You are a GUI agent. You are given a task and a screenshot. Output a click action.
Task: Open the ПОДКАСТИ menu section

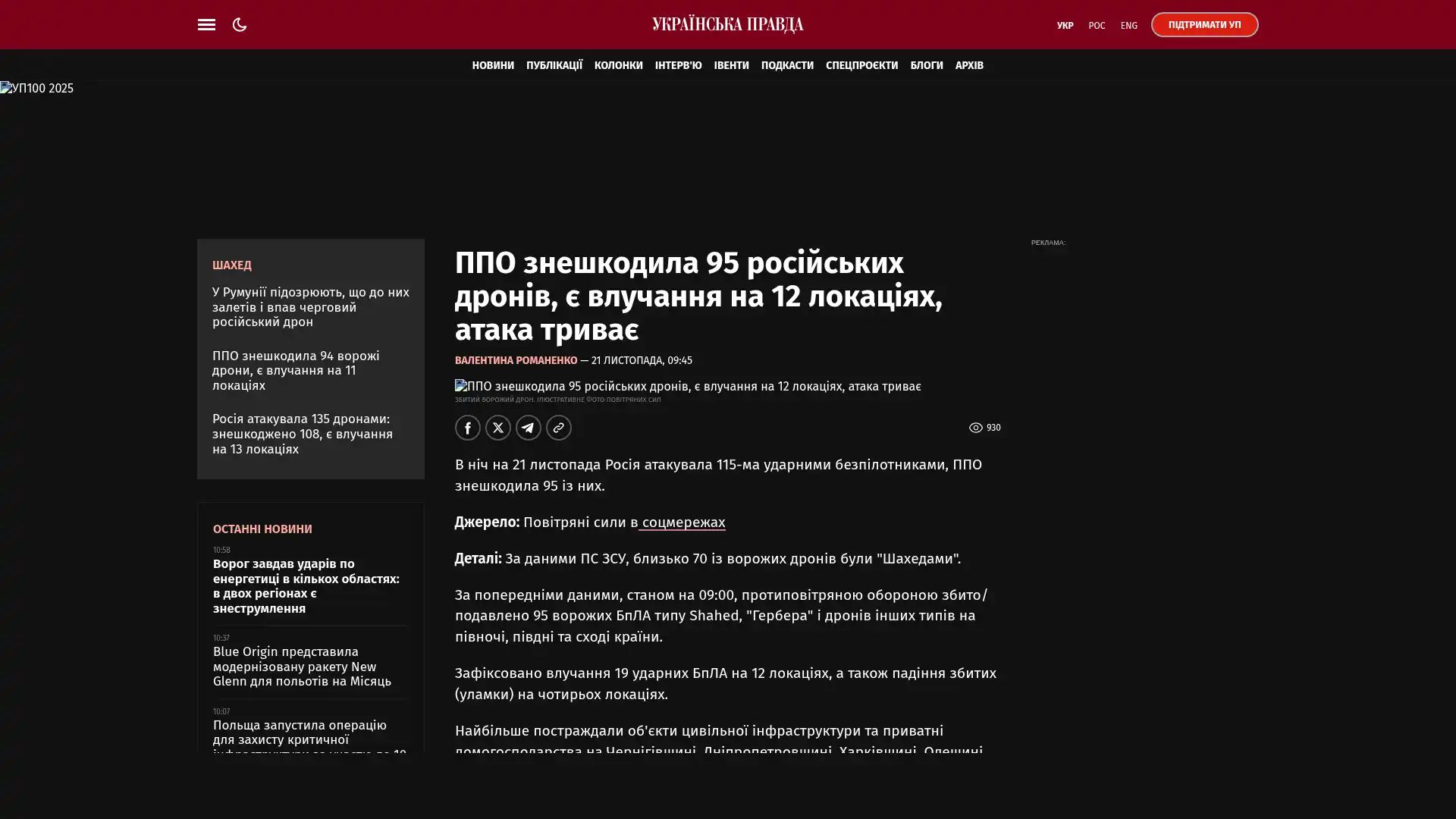point(787,65)
